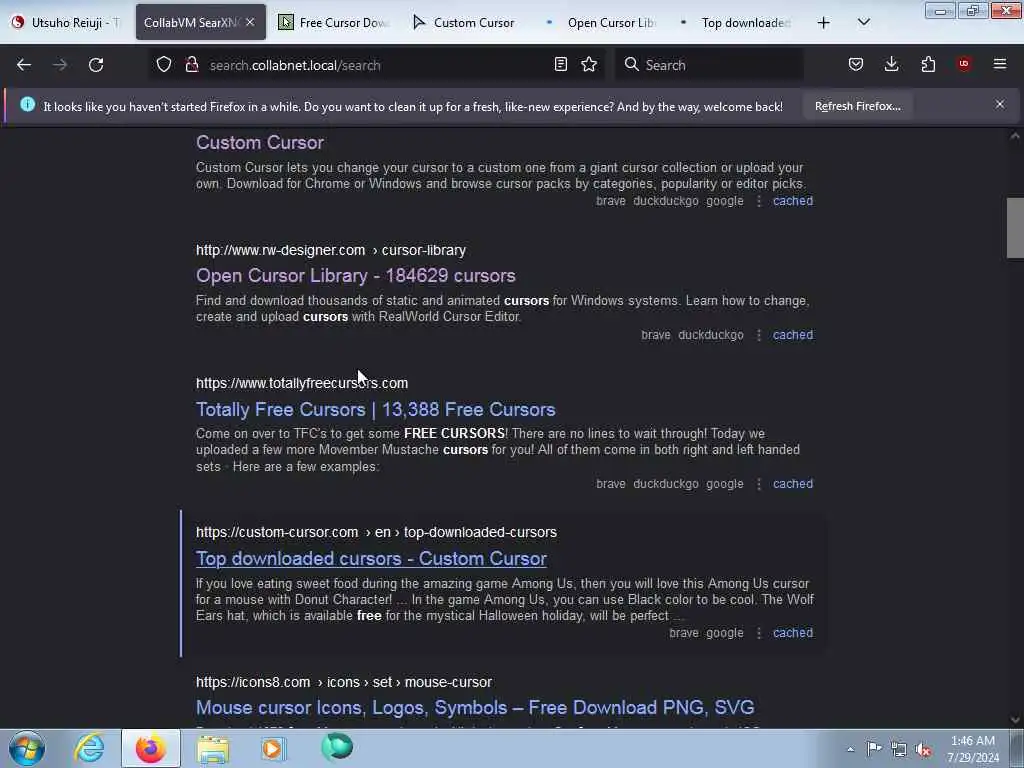1024x768 pixels.
Task: Click the custom-cursor.com top-downloaded-cursors URL
Action: tap(376, 532)
